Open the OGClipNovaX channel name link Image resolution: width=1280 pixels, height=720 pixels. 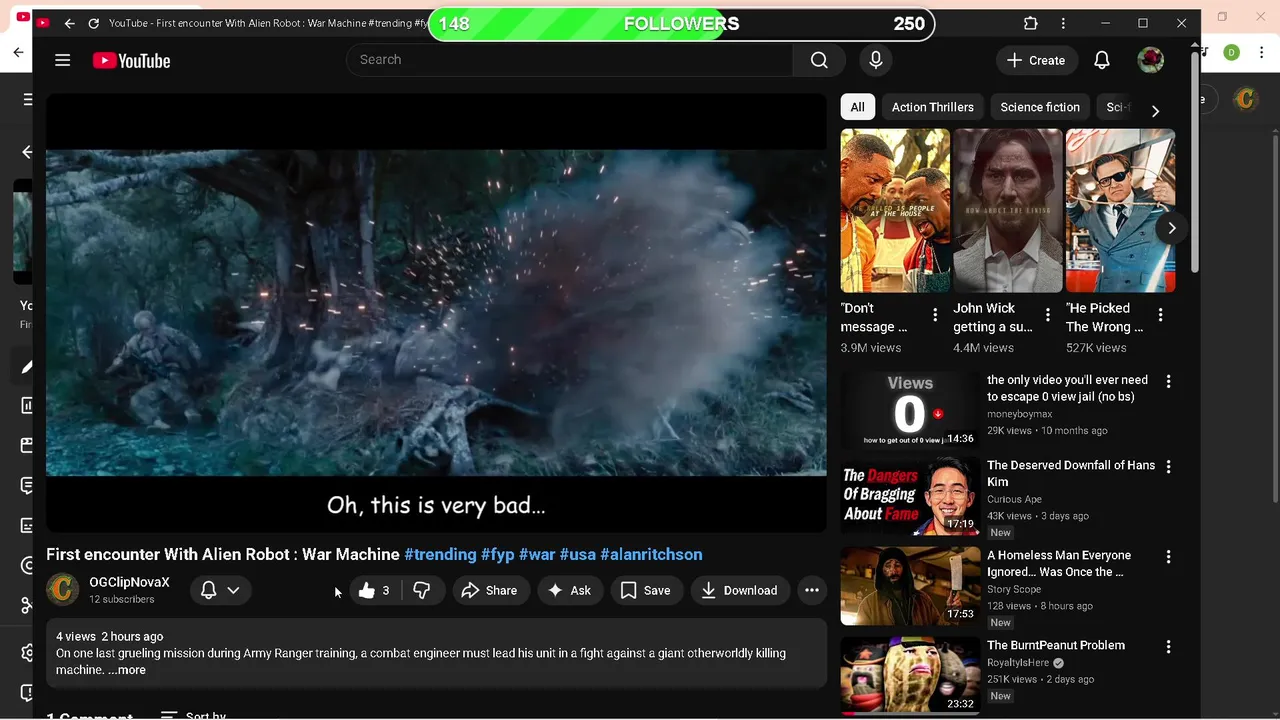(129, 582)
